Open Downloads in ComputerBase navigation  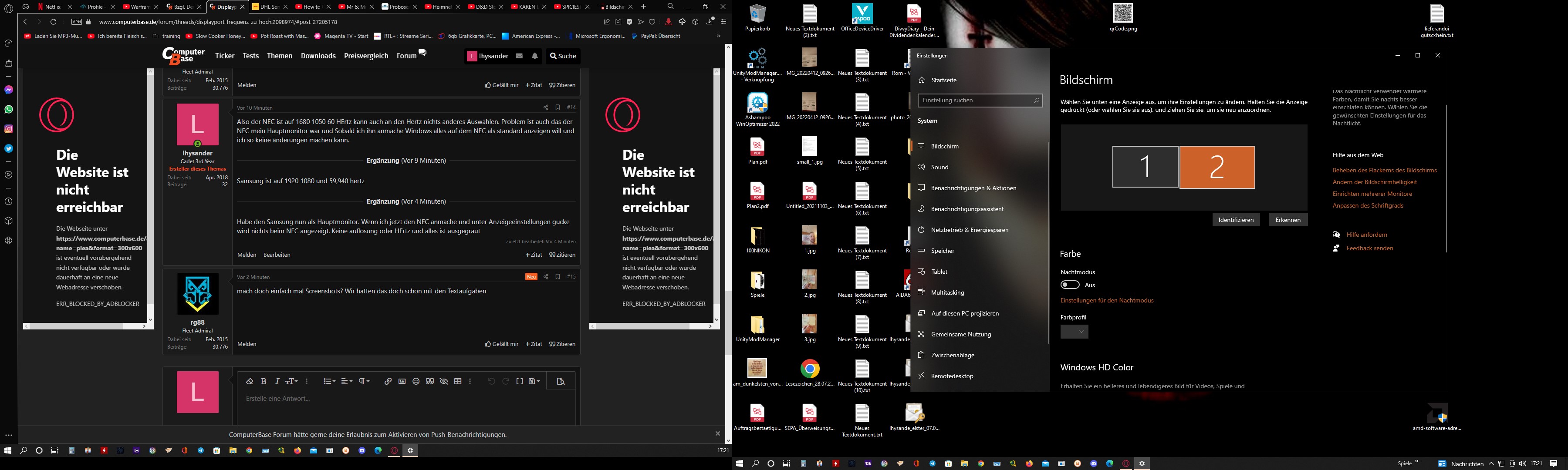pyautogui.click(x=318, y=56)
